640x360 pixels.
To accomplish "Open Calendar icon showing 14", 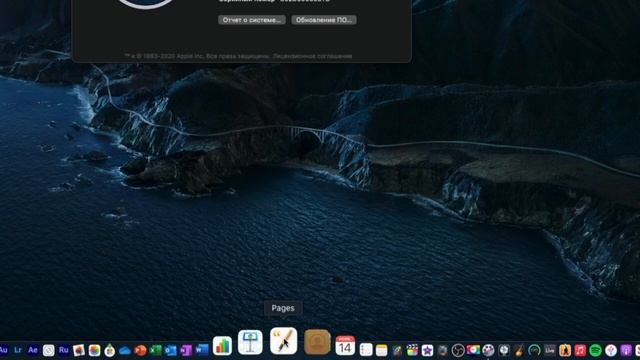I will click(345, 346).
